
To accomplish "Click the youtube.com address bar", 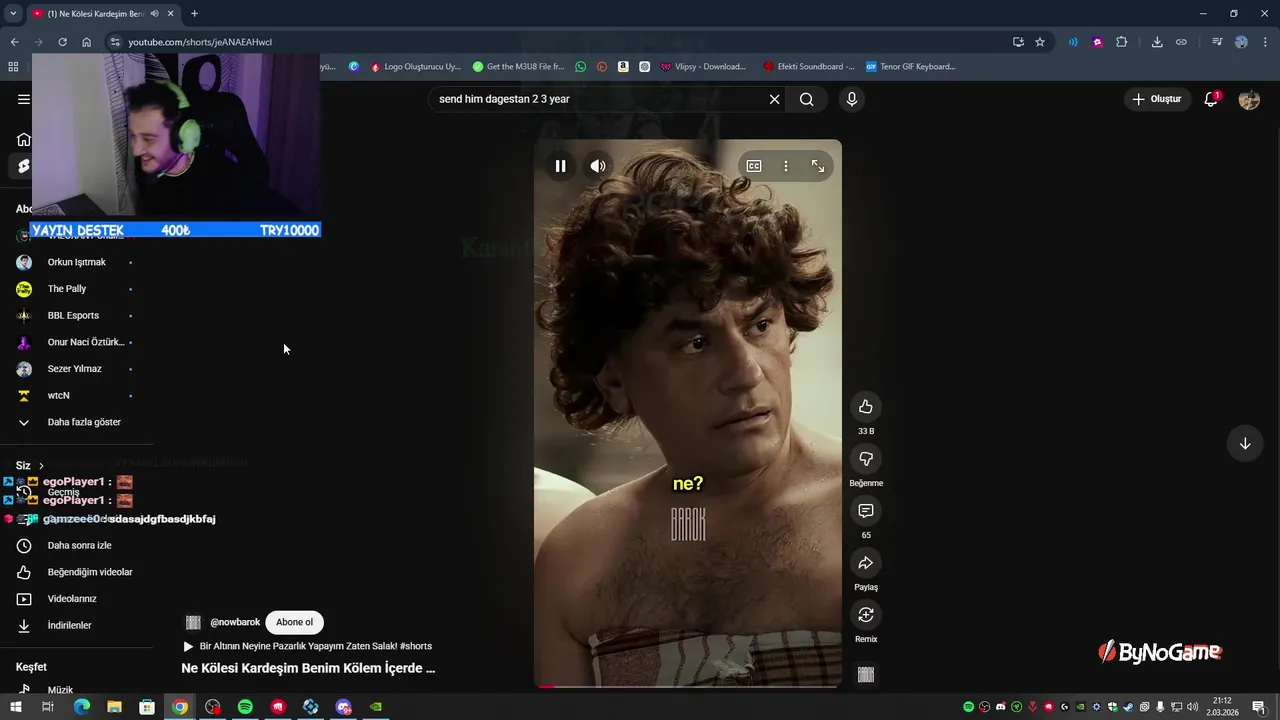I will 560,42.
